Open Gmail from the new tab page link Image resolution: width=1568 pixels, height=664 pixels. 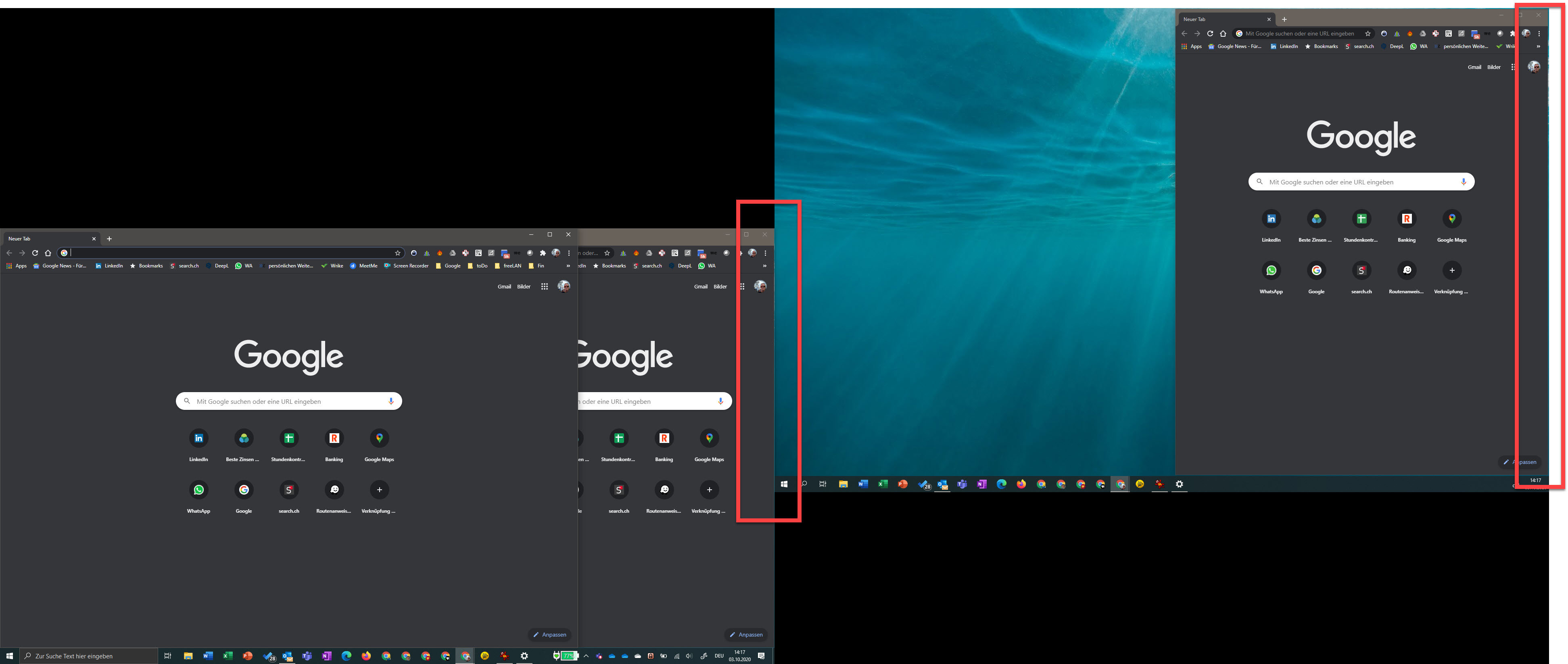coord(505,286)
